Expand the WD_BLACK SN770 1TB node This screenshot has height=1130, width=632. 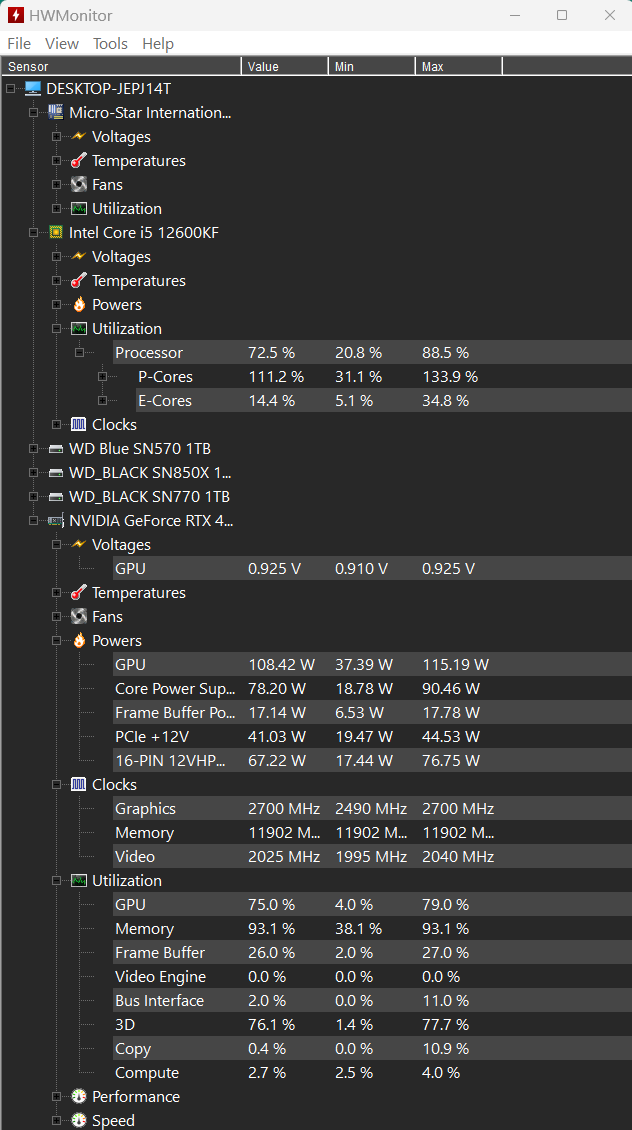[x=33, y=497]
